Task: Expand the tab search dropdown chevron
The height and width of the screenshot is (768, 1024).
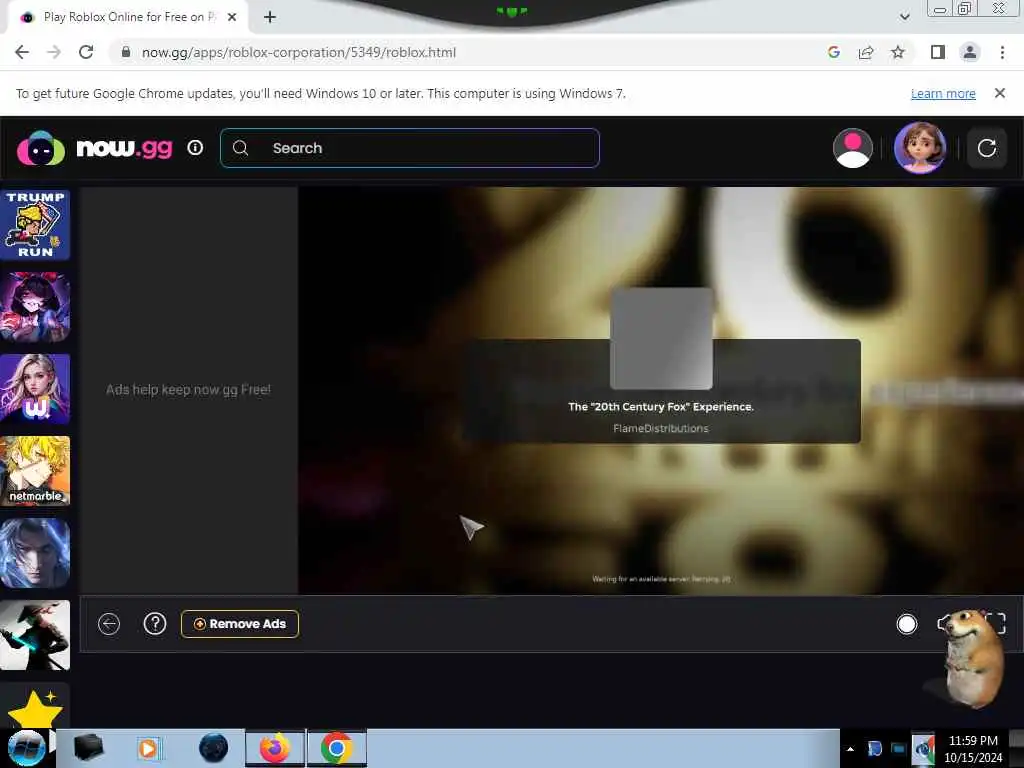Action: point(904,17)
